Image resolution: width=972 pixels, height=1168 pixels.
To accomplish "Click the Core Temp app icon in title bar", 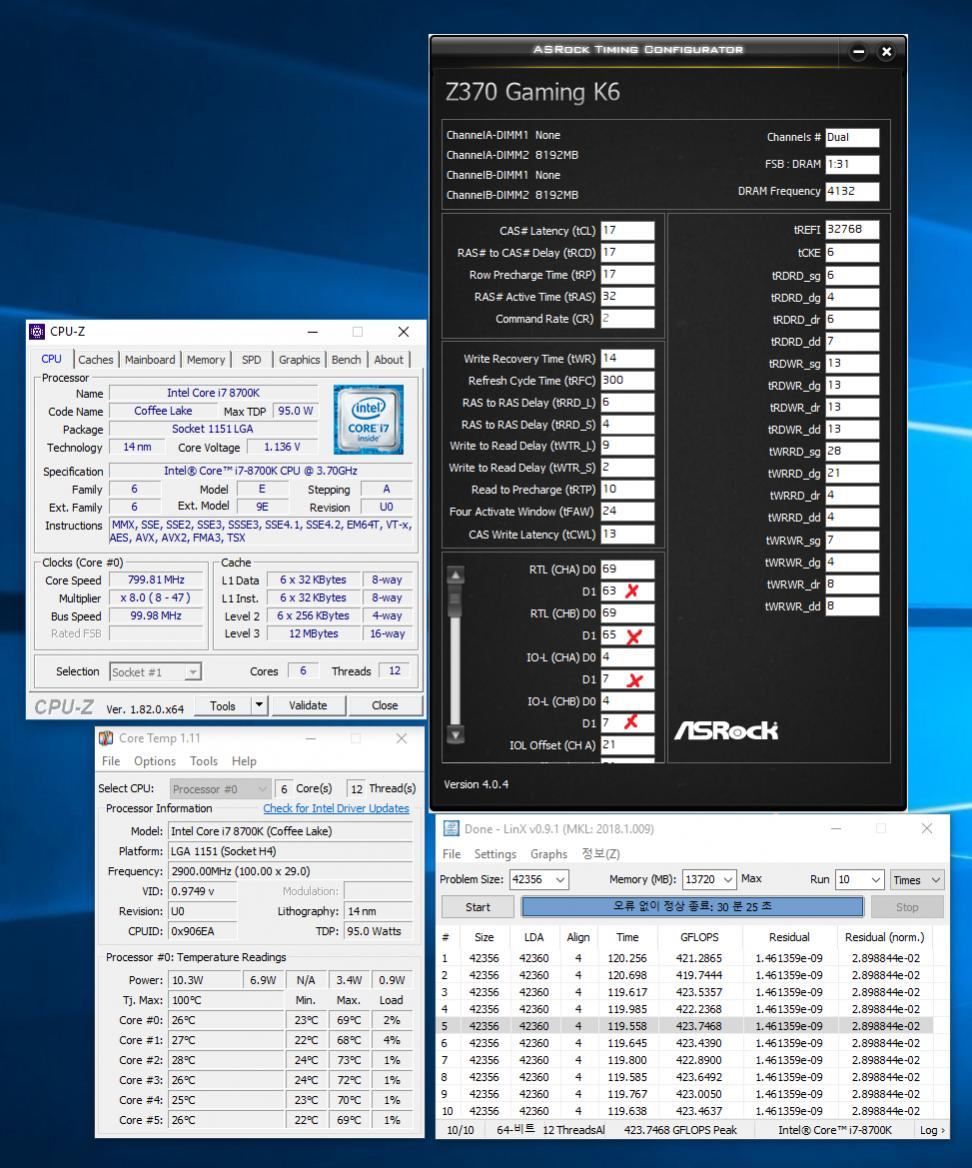I will pos(107,738).
